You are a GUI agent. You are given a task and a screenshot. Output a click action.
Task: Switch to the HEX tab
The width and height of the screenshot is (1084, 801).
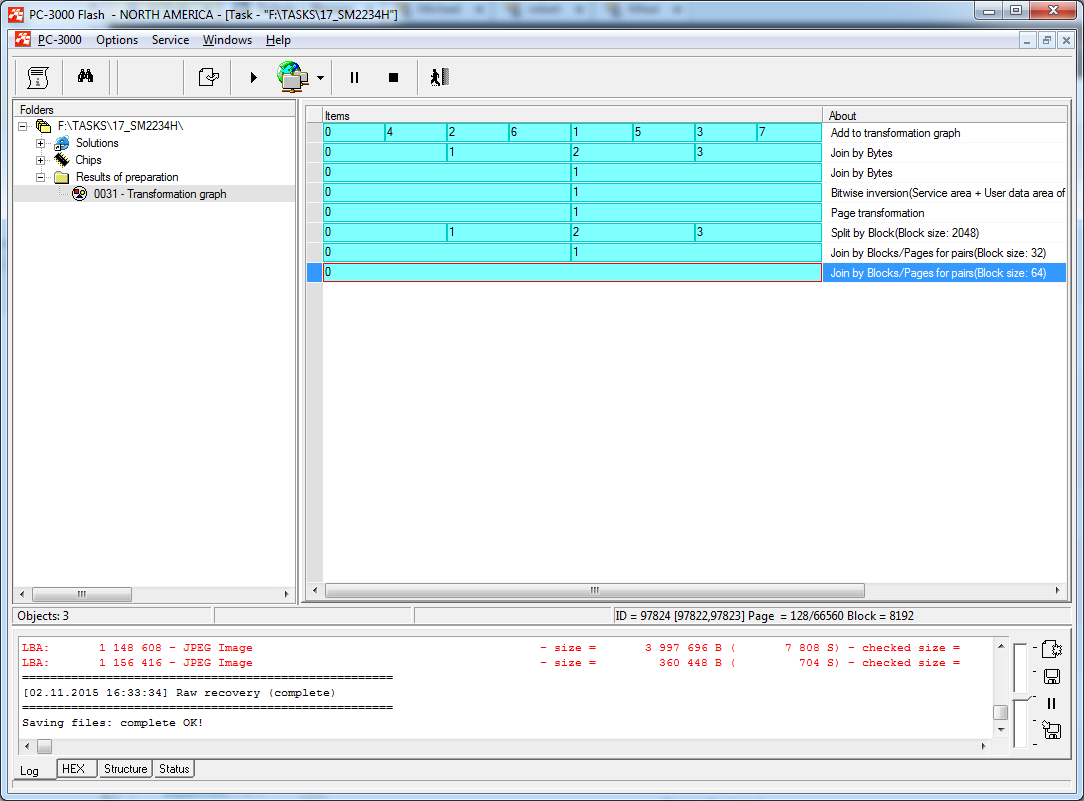click(x=73, y=769)
